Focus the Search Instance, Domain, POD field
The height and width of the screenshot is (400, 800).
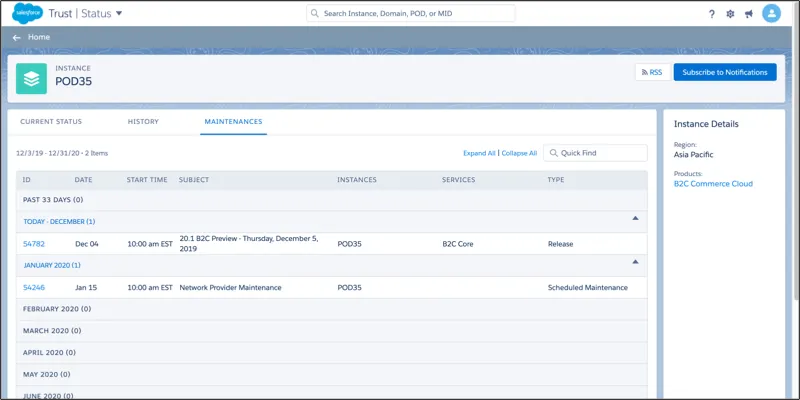(x=411, y=13)
